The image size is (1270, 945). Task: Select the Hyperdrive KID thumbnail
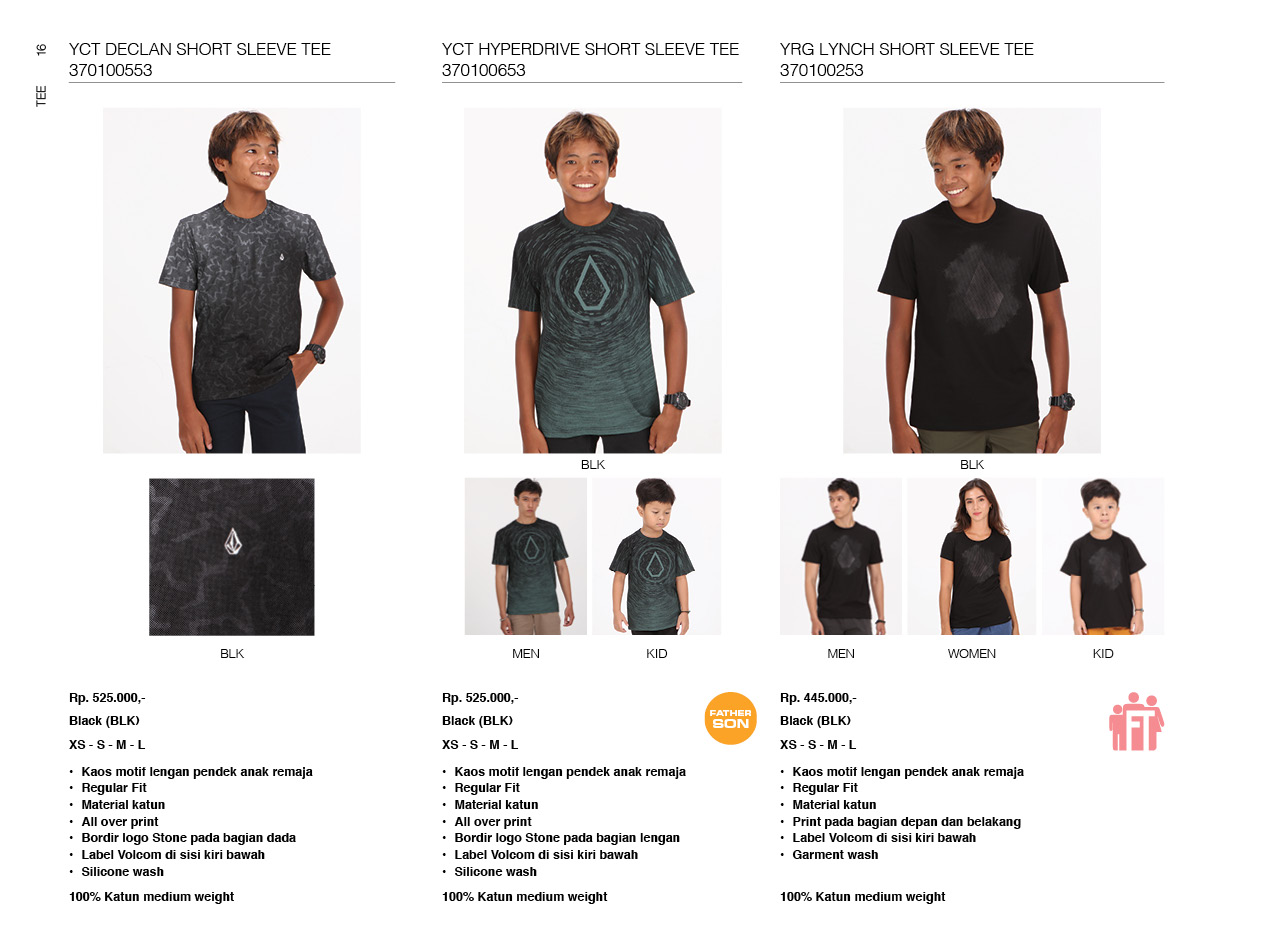657,556
